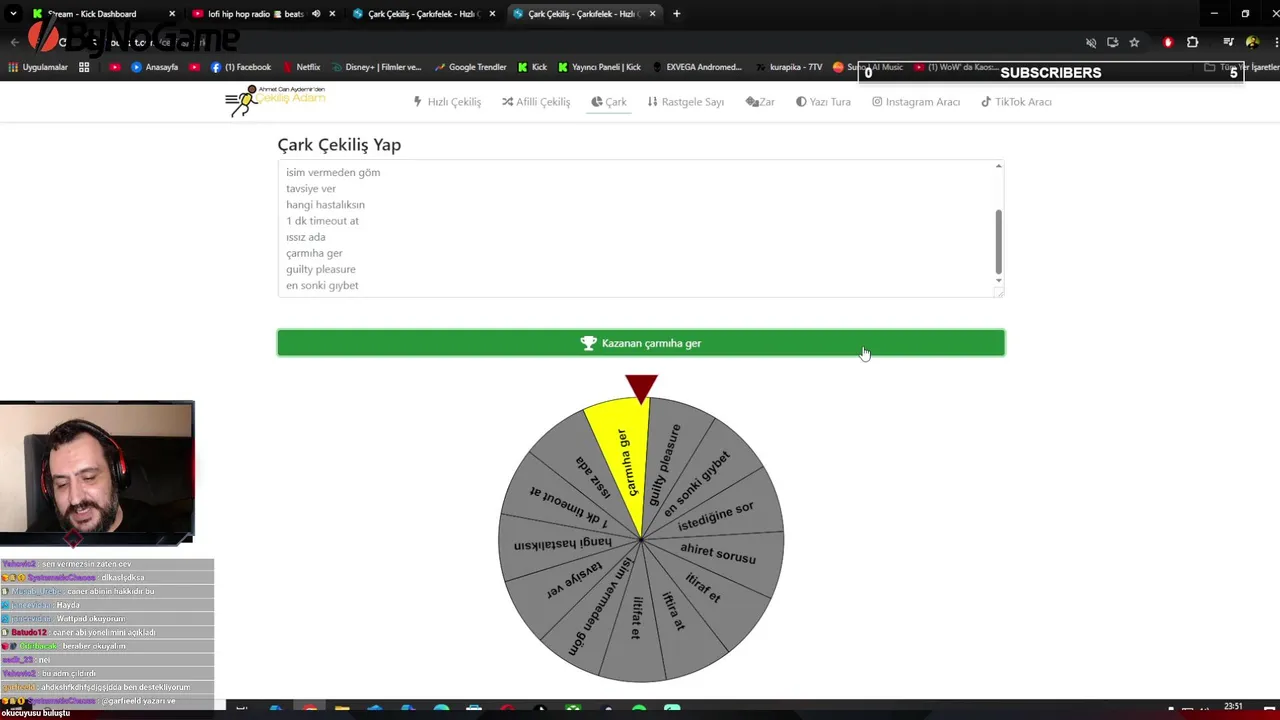The image size is (1280, 720).
Task: Open the Google Trendler bookmark
Action: pyautogui.click(x=470, y=67)
